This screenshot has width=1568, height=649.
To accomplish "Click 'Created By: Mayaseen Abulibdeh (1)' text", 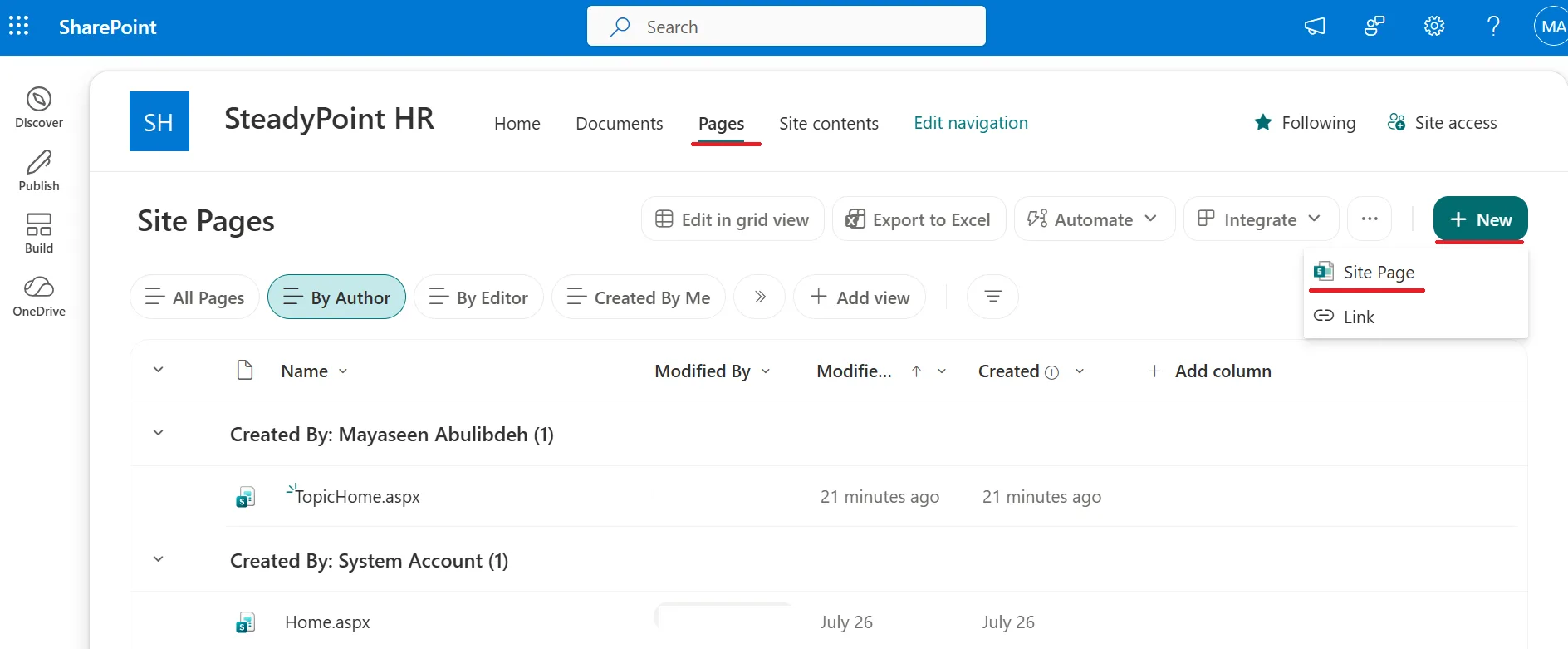I will pos(392,435).
